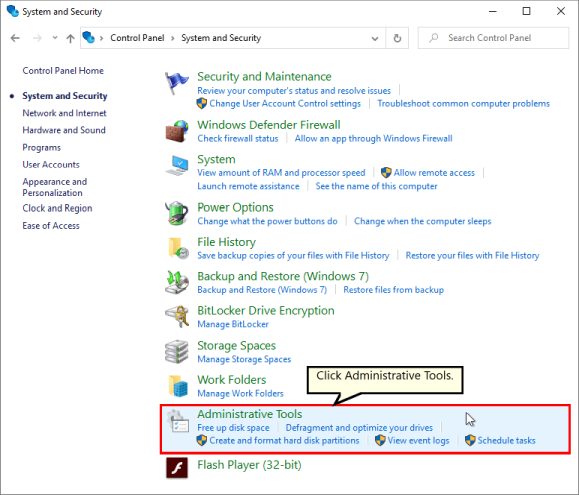Viewport: 579px width, 495px height.
Task: Open the Security and Maintenance heading
Action: (x=264, y=76)
